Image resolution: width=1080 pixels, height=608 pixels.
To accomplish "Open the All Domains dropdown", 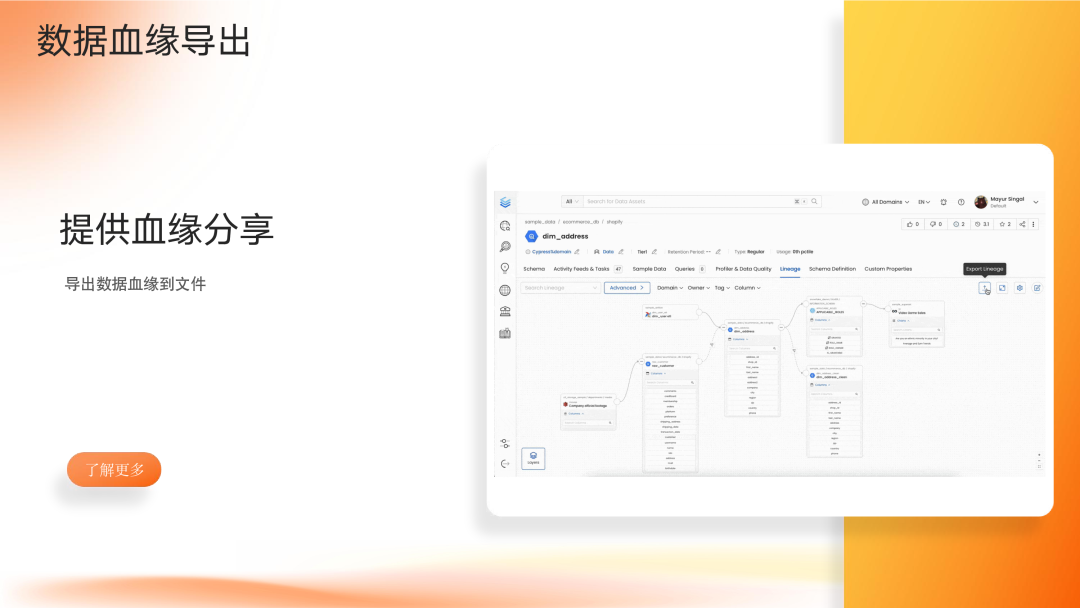I will (x=886, y=202).
